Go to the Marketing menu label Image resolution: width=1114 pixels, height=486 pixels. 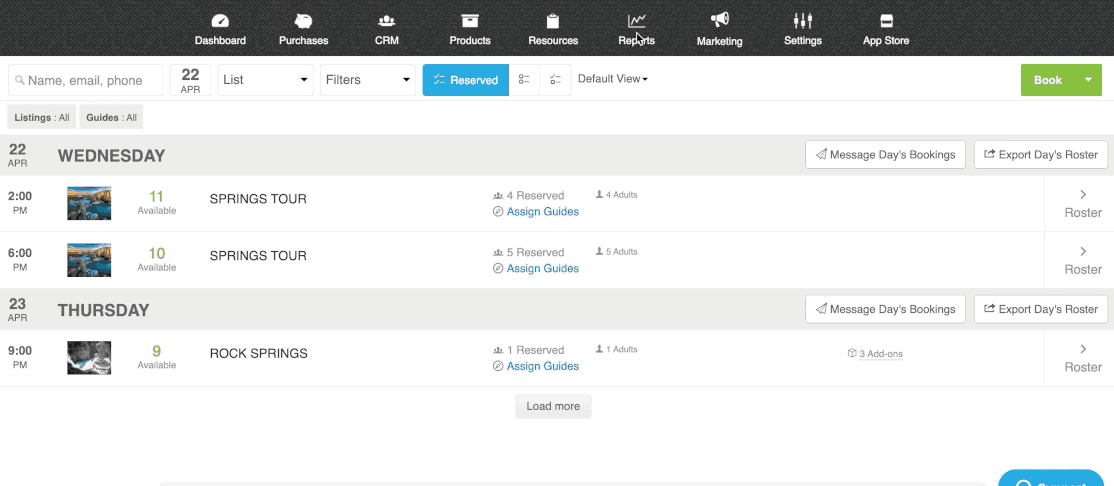tap(720, 41)
